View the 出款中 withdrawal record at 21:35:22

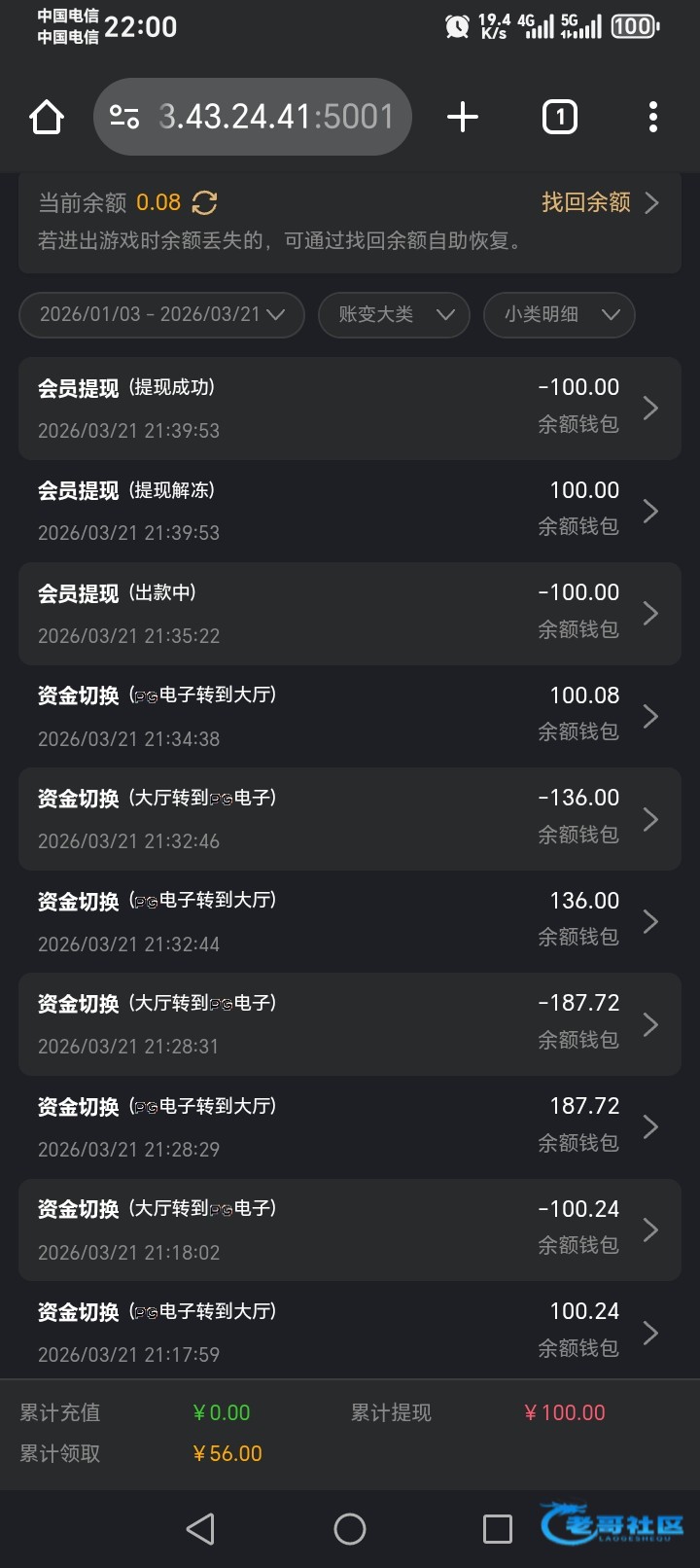349,614
